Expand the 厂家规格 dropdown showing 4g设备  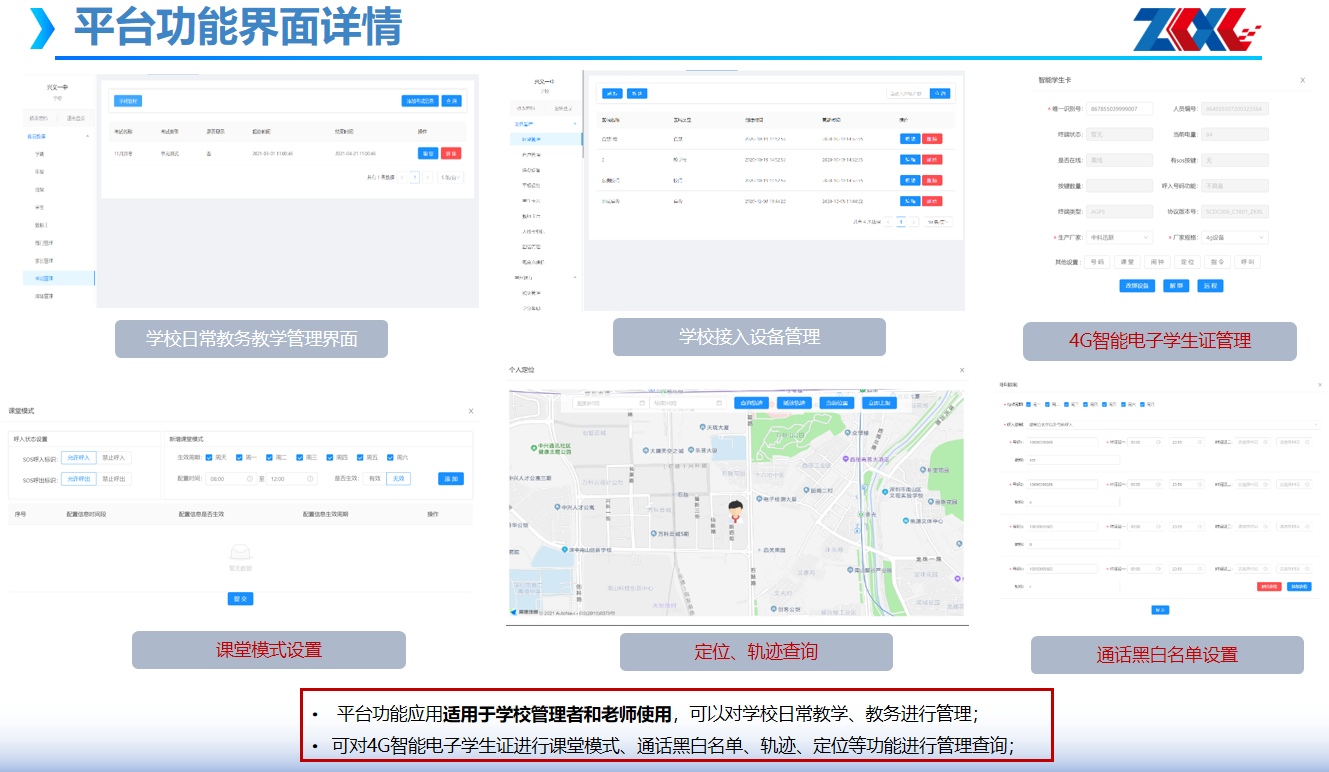coord(1234,238)
